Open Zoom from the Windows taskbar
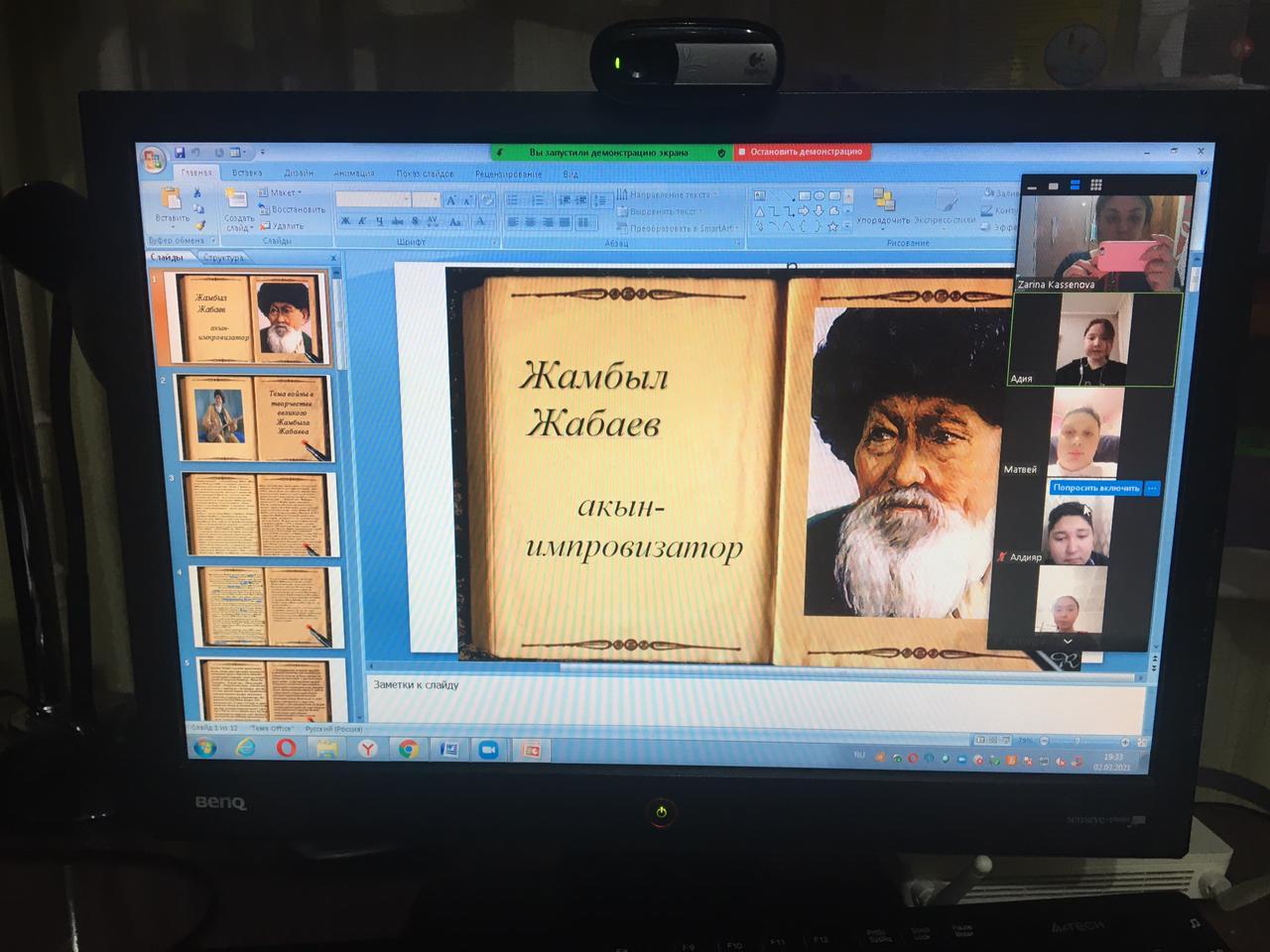The width and height of the screenshot is (1270, 952). (x=488, y=750)
